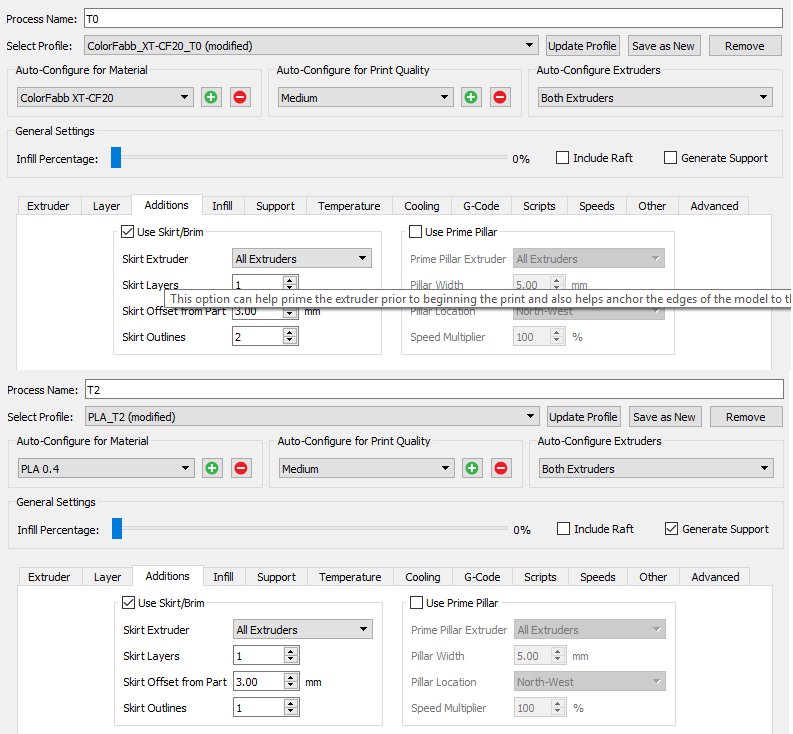Click T2 Infill Percentage slider handle
793x734 pixels.
(x=117, y=528)
